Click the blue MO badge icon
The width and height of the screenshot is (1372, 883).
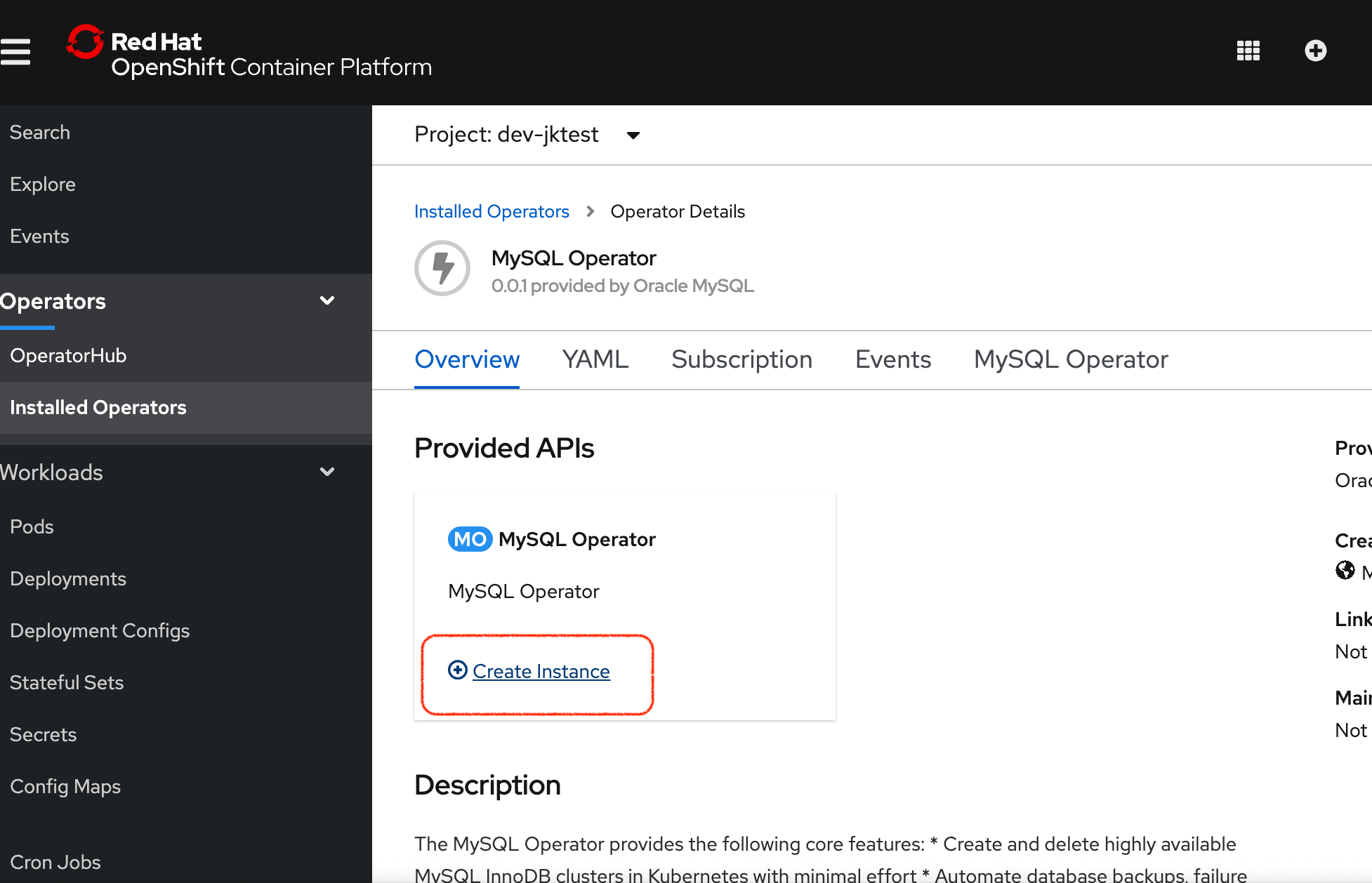click(x=470, y=539)
